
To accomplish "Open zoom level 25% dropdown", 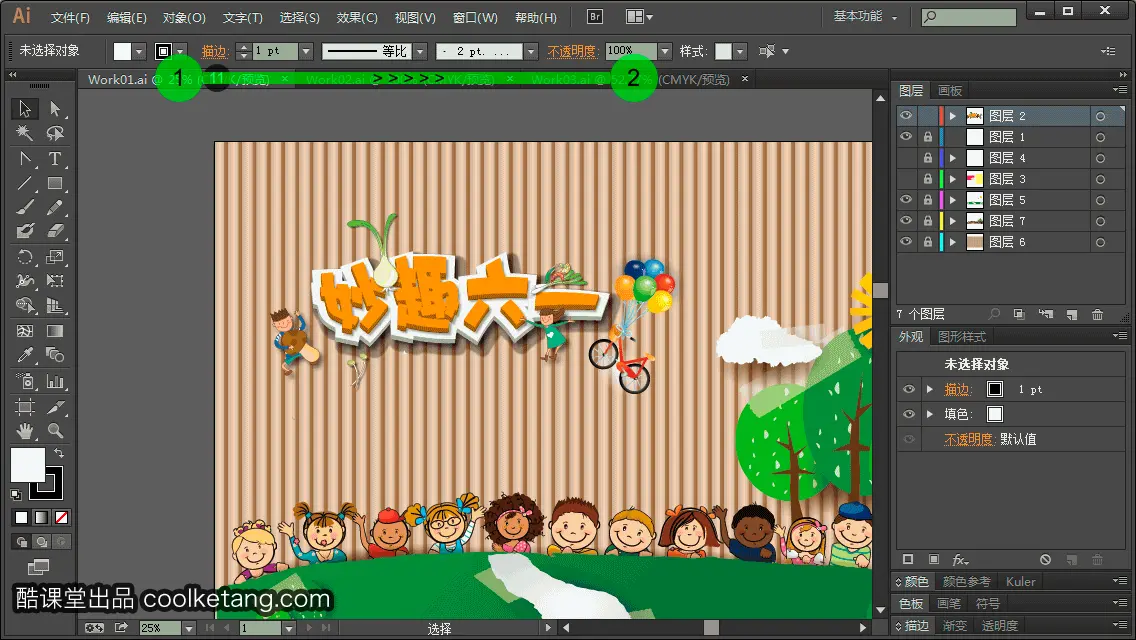I will [189, 628].
